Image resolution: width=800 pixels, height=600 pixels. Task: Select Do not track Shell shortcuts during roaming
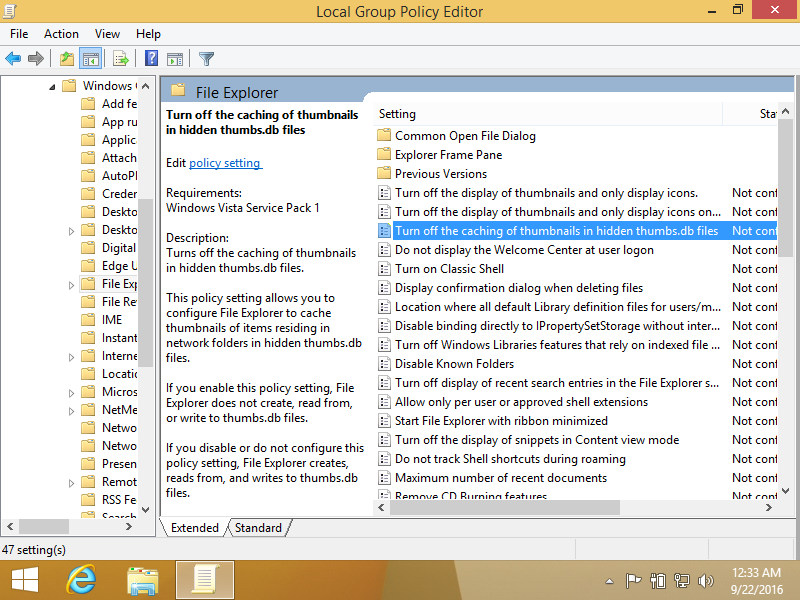click(510, 459)
